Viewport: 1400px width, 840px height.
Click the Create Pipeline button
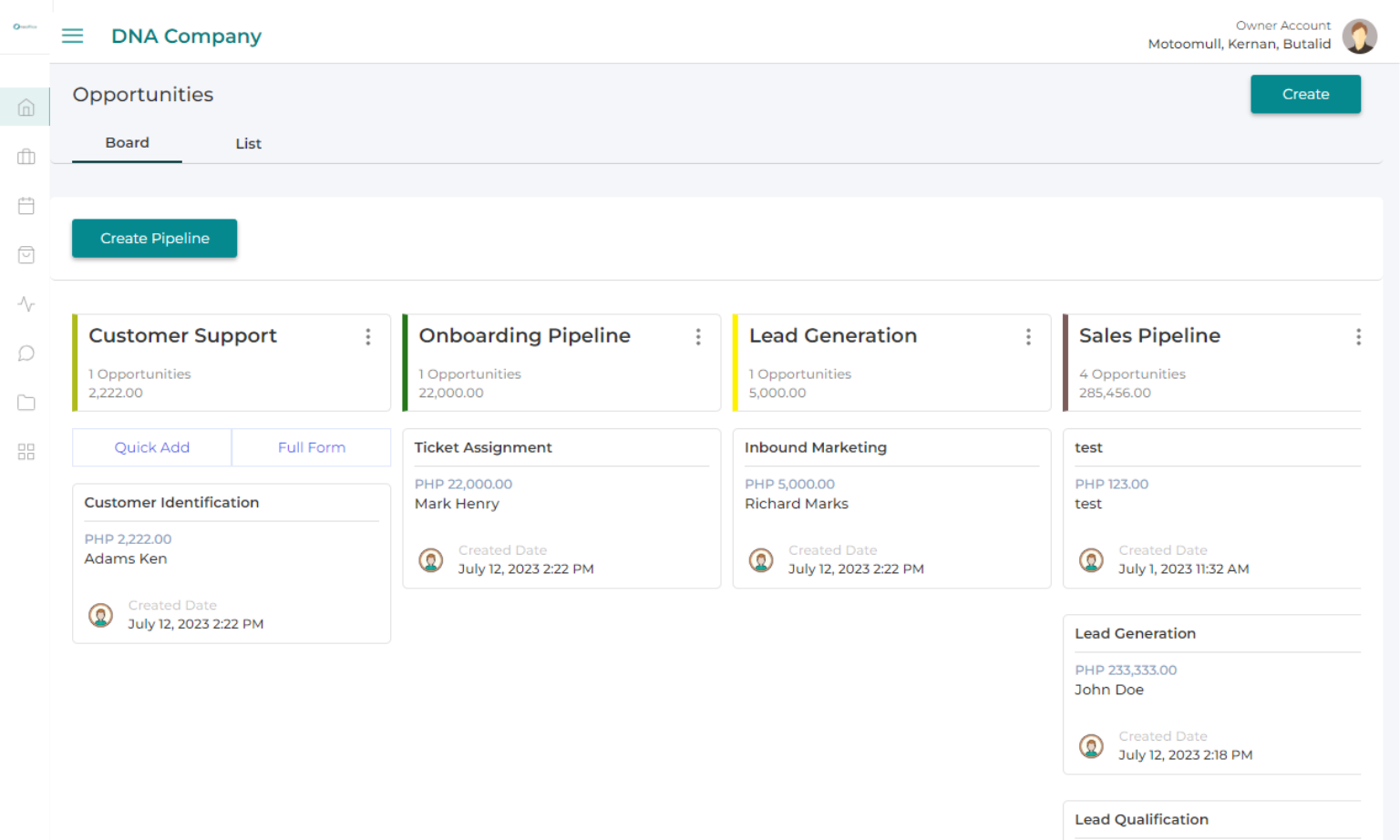[154, 239]
